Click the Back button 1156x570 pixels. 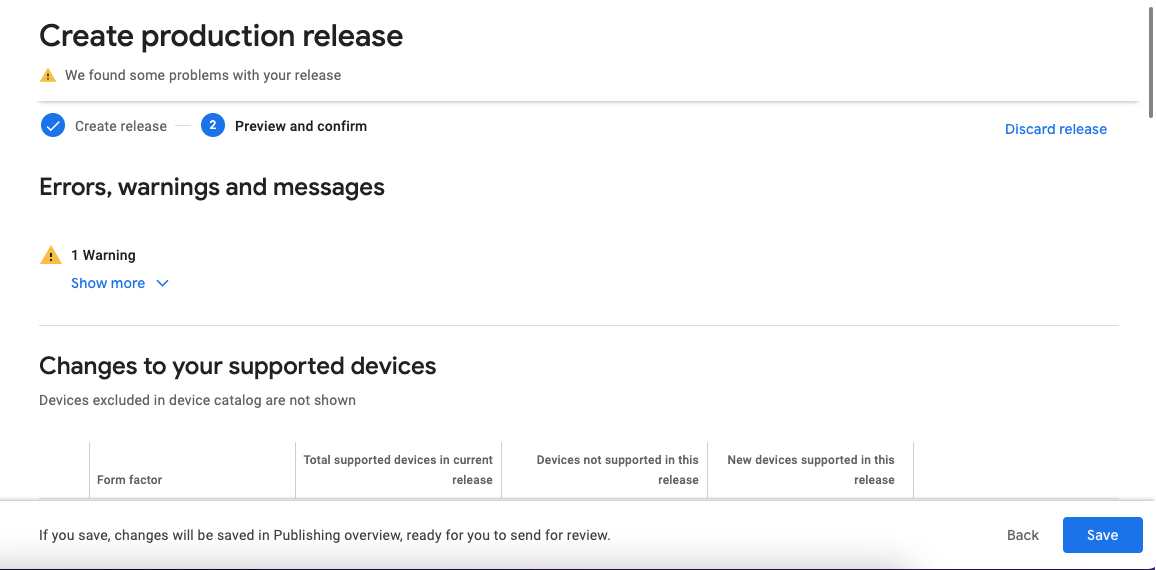(x=1022, y=535)
